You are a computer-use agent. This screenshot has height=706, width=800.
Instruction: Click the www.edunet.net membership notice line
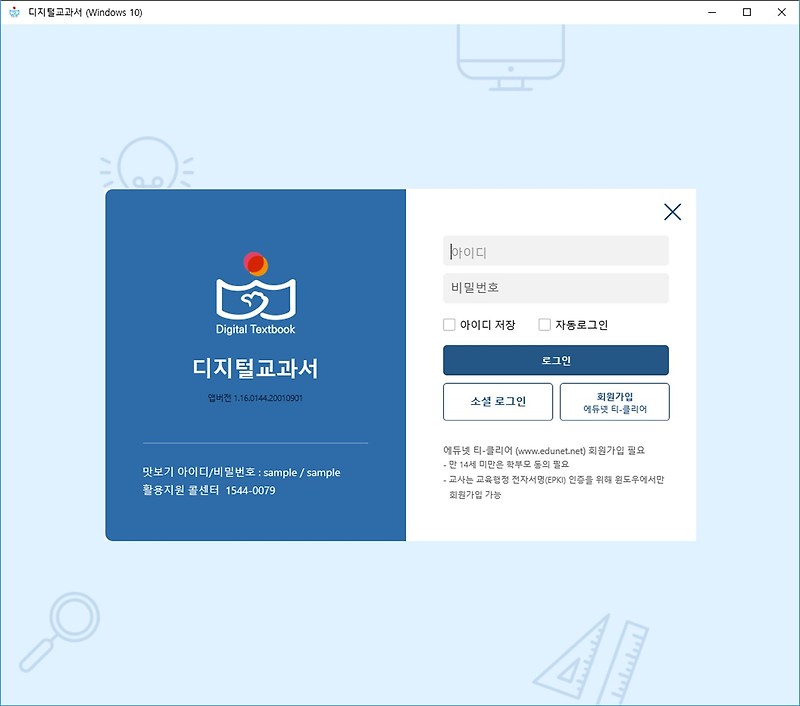tap(544, 450)
